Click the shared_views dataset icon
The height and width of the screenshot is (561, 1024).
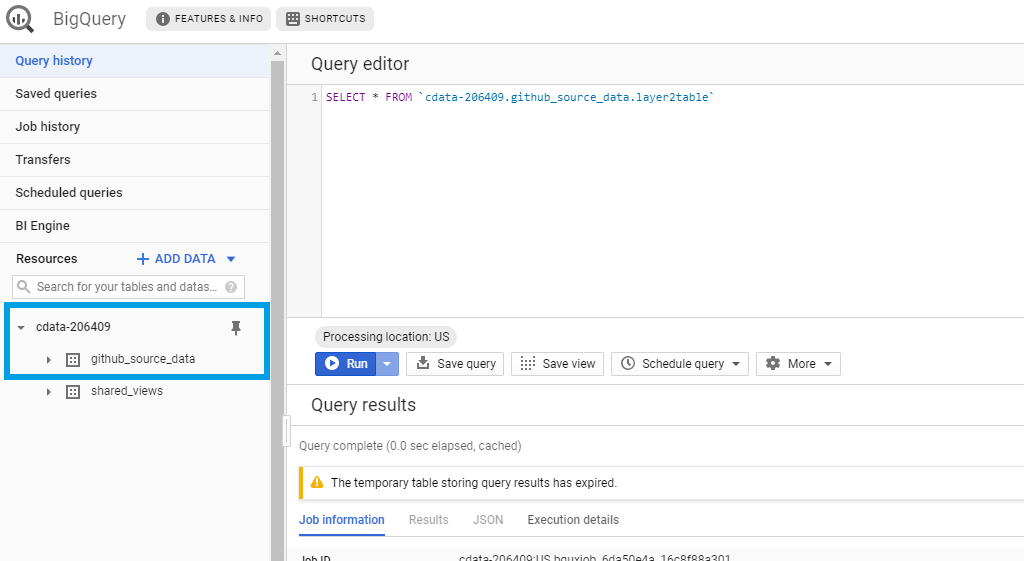point(73,392)
